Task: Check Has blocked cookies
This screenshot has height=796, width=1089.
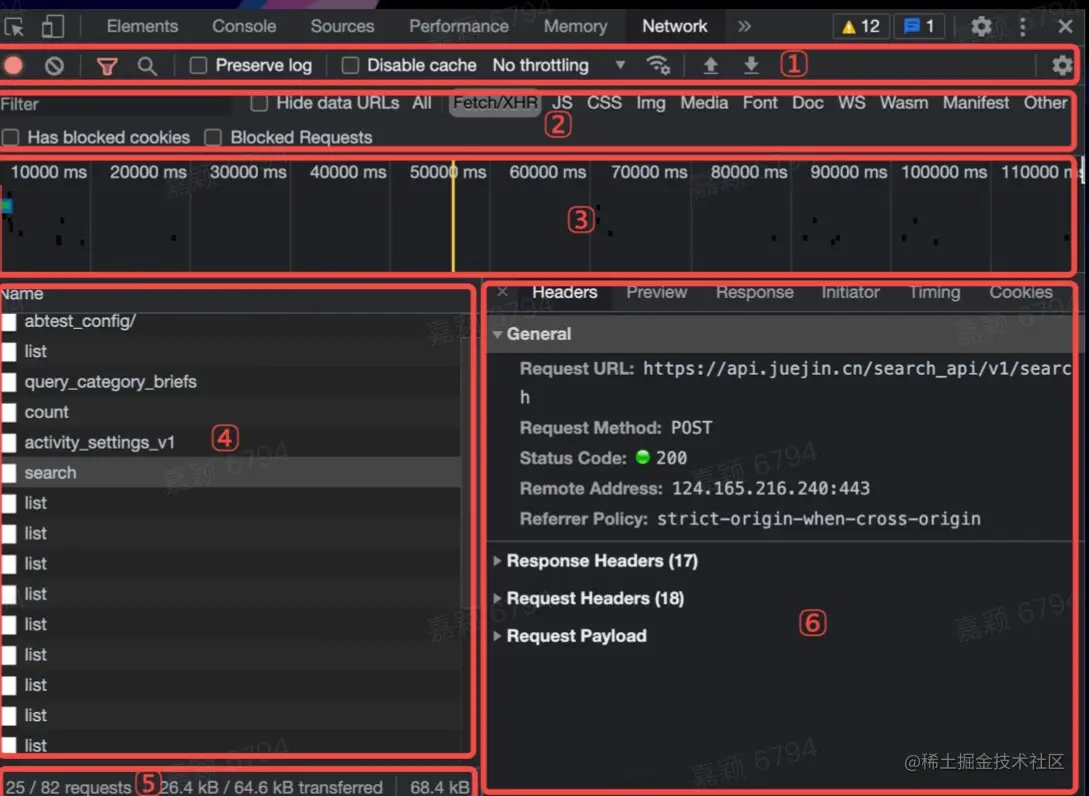Action: tap(10, 138)
